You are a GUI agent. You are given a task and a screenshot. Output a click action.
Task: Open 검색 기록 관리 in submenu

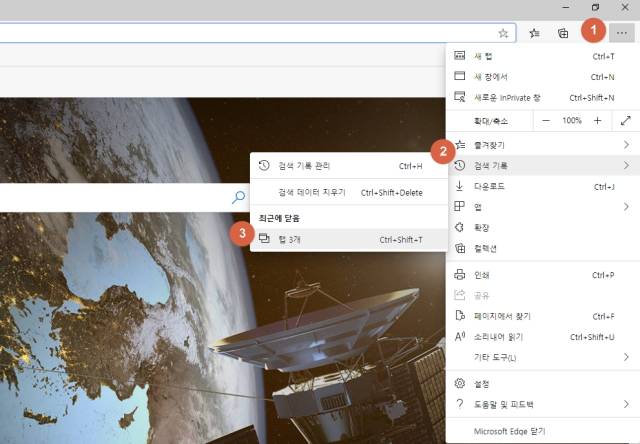(349, 166)
